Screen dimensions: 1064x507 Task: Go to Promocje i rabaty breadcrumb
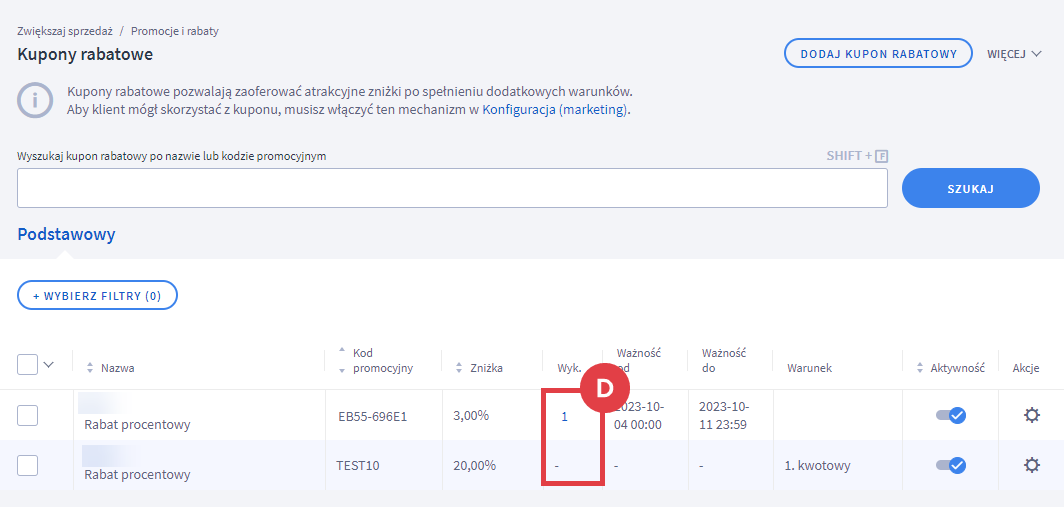click(174, 31)
